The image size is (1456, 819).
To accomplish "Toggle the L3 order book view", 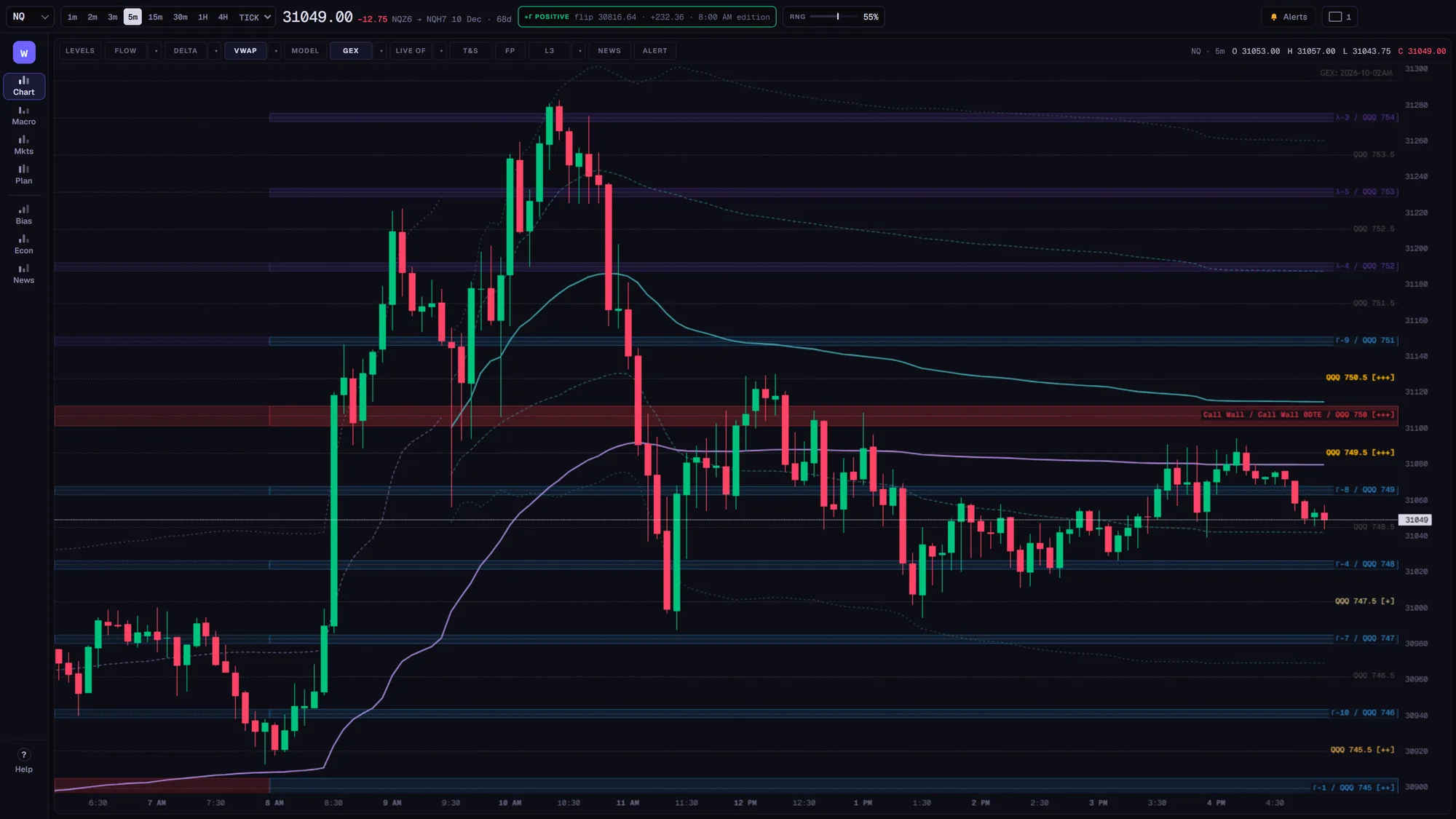I will point(550,51).
